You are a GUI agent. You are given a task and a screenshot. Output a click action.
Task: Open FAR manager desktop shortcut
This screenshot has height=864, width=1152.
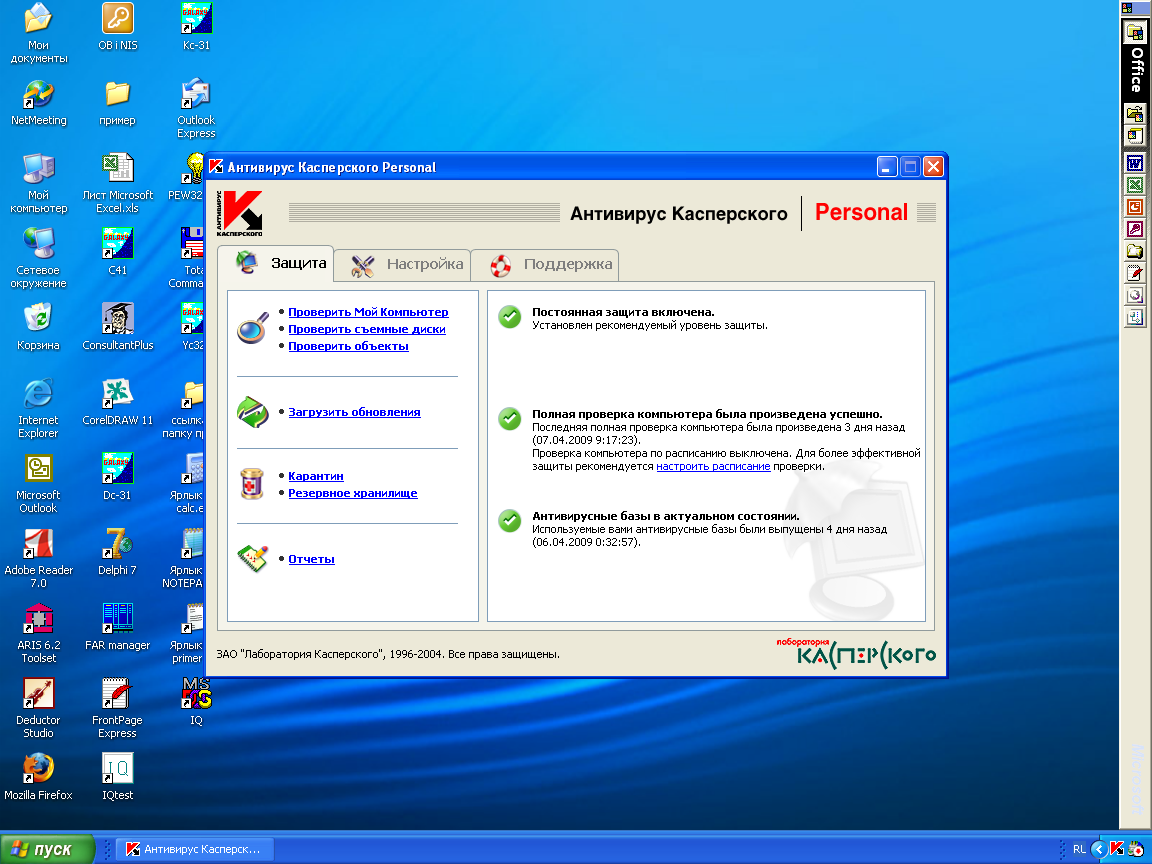(118, 627)
